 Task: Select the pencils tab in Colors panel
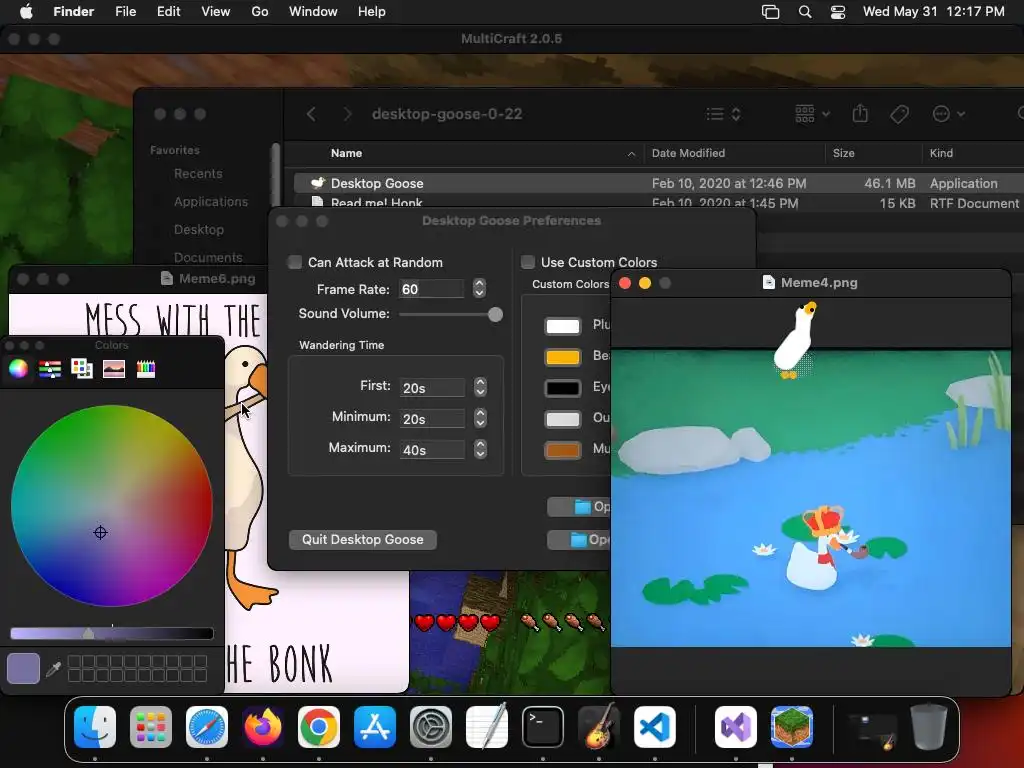(146, 369)
